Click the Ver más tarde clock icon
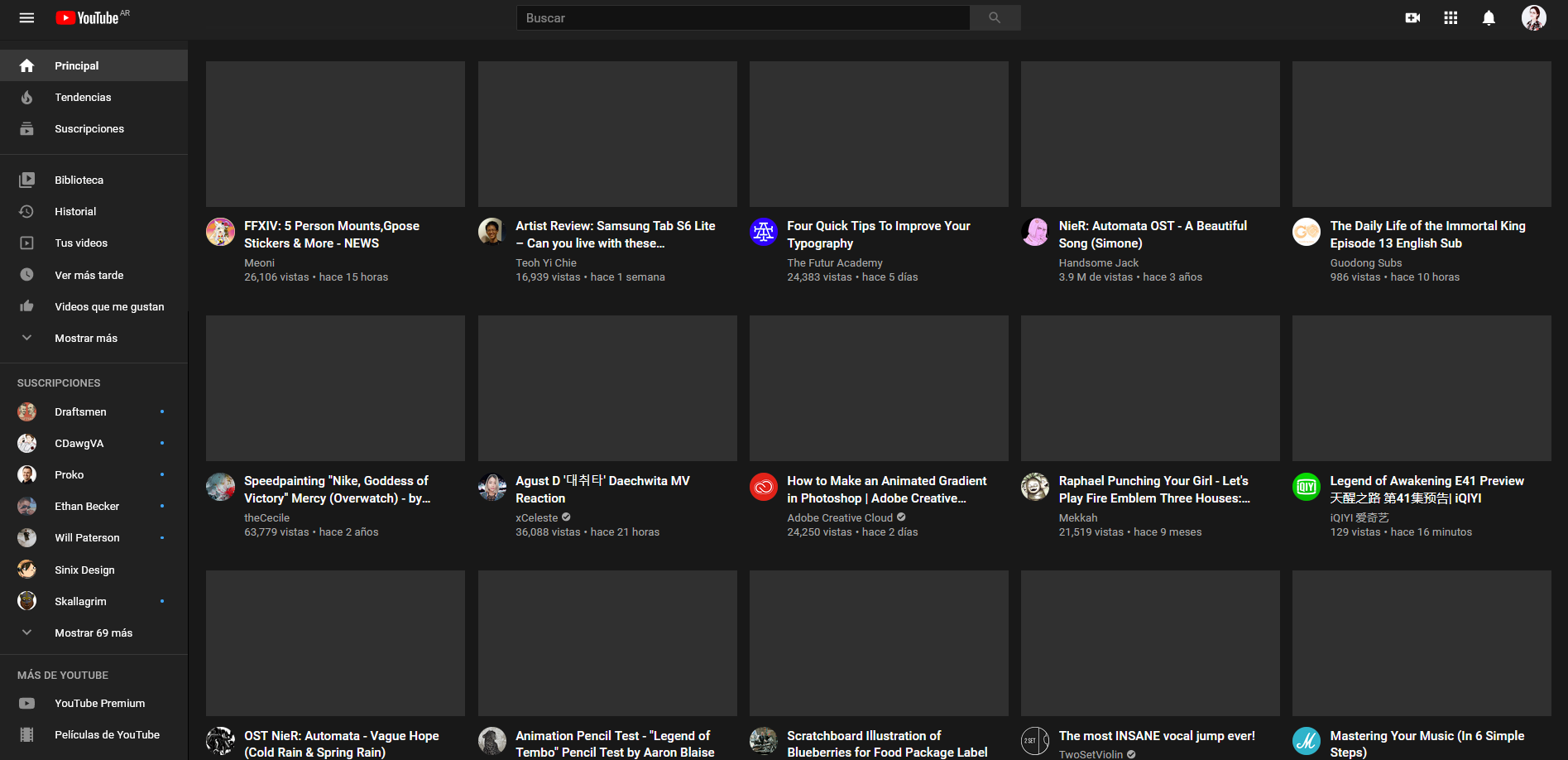The image size is (1568, 760). tap(26, 275)
